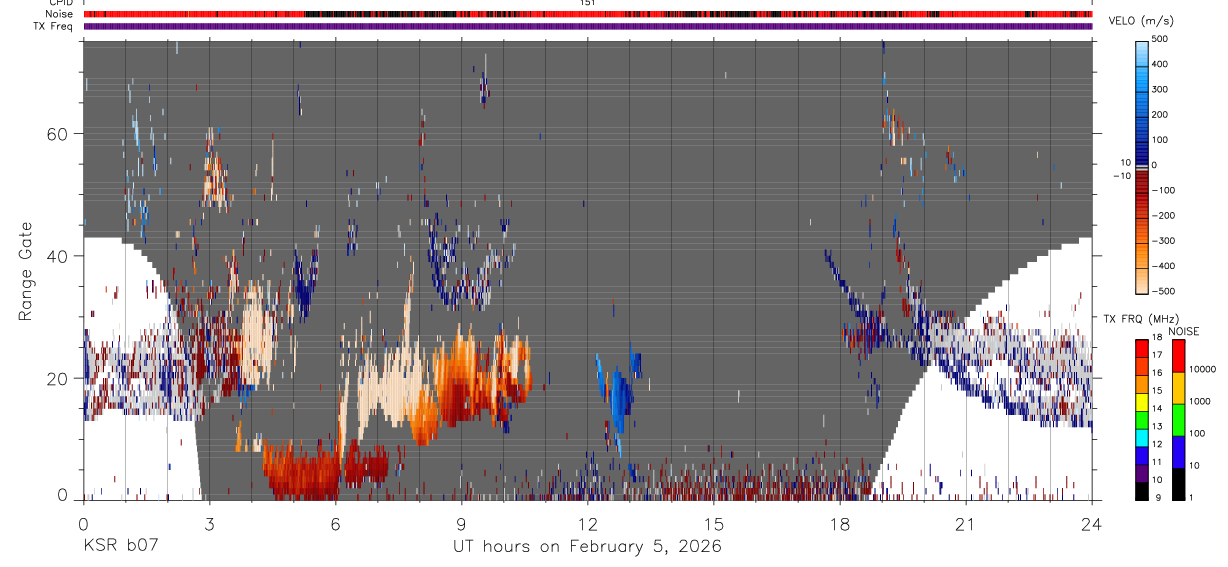Click the 12 MHz tick label
The width and height of the screenshot is (1228, 567).
tap(1157, 444)
